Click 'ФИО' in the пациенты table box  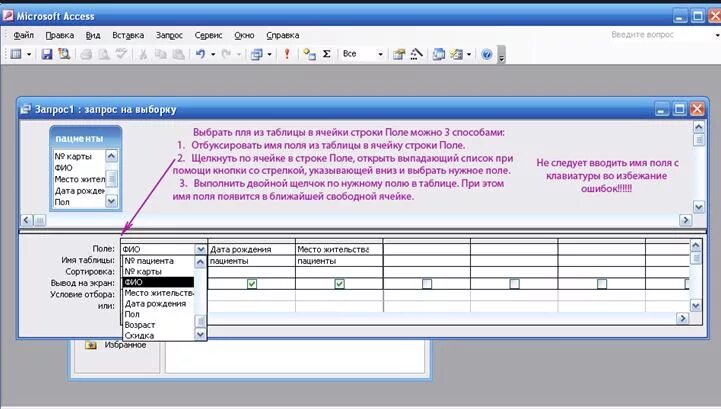pos(63,168)
